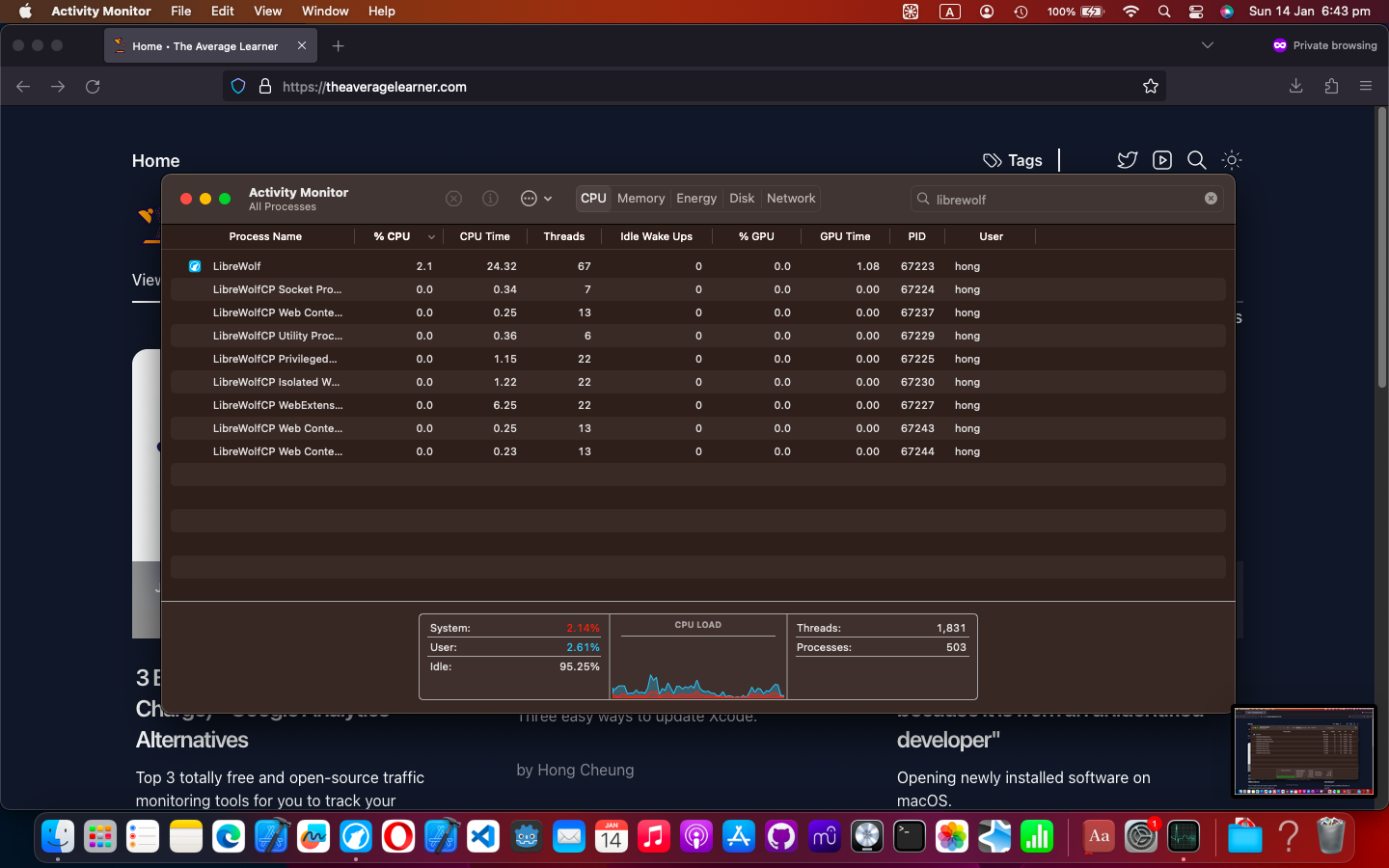Click the screenshot preview thumbnail
This screenshot has width=1389, height=868.
[1303, 751]
